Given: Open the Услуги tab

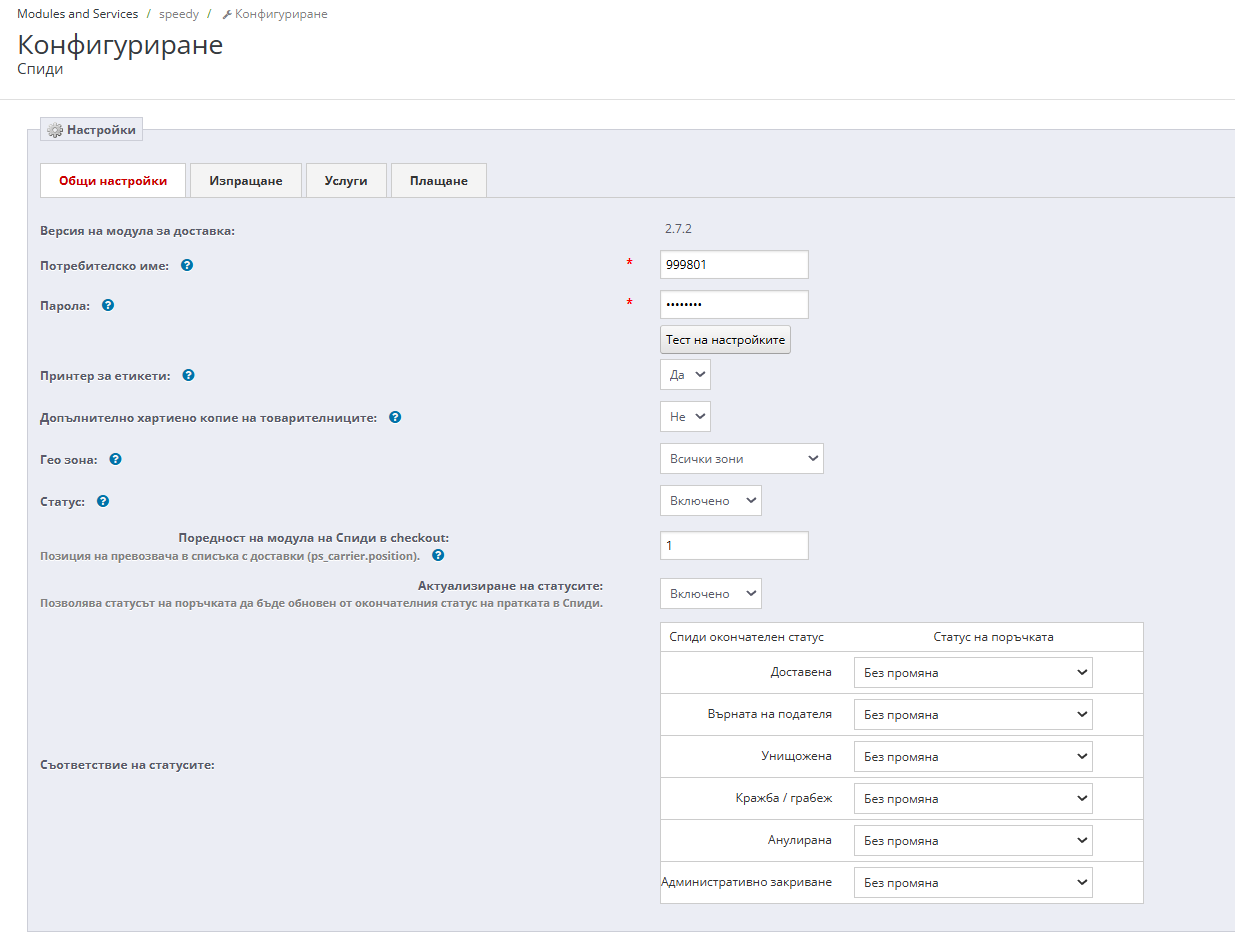Looking at the screenshot, I should coord(346,181).
